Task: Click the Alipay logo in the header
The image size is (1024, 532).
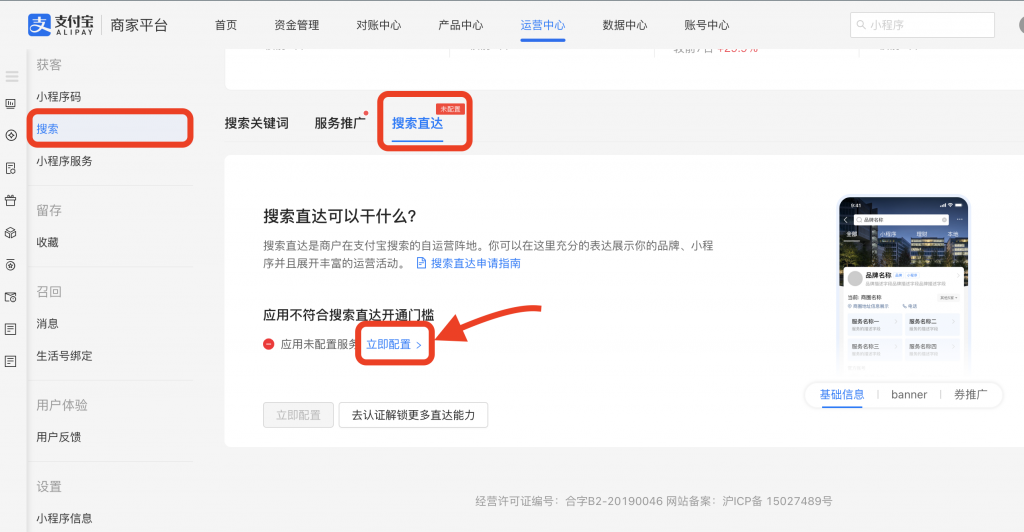Action: tap(61, 25)
